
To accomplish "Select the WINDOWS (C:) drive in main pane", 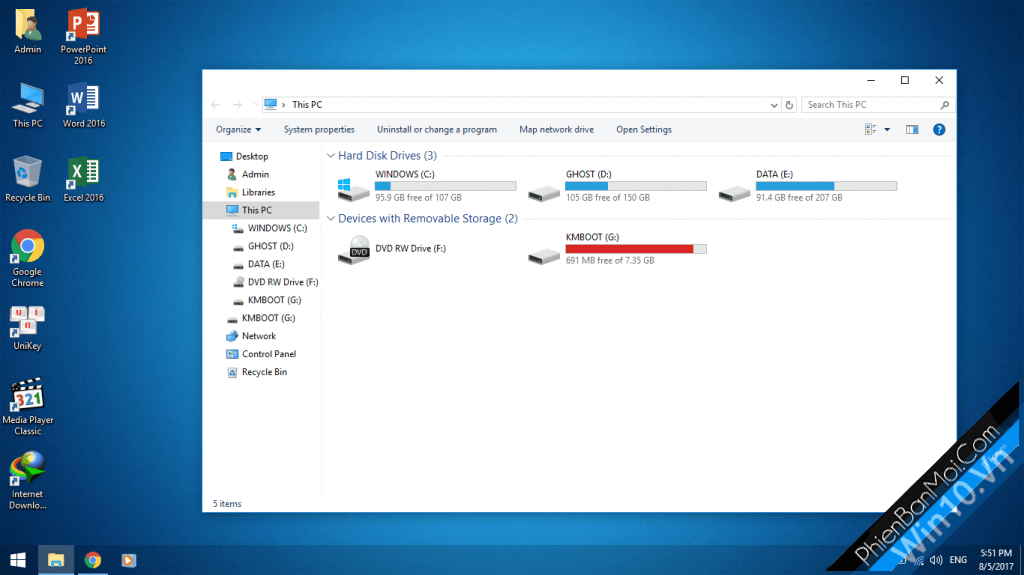I will tap(426, 186).
